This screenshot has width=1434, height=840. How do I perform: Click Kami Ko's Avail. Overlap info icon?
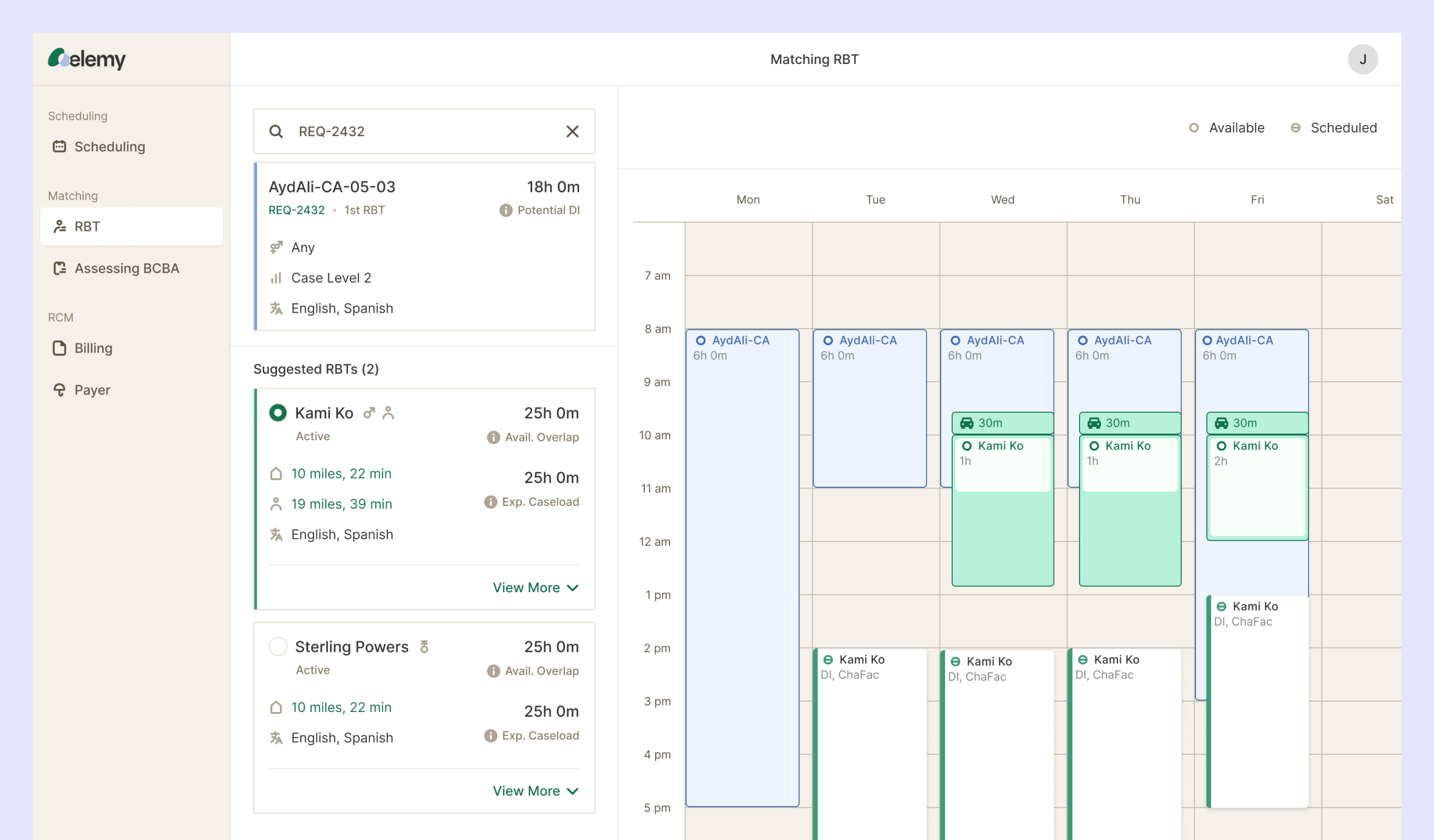click(x=493, y=437)
